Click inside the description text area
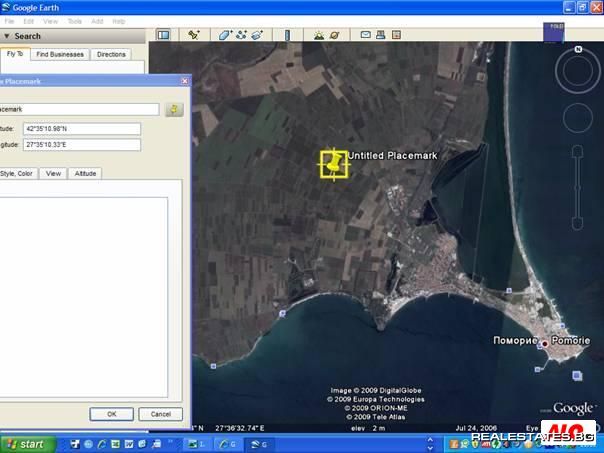The width and height of the screenshot is (604, 453). (83, 297)
